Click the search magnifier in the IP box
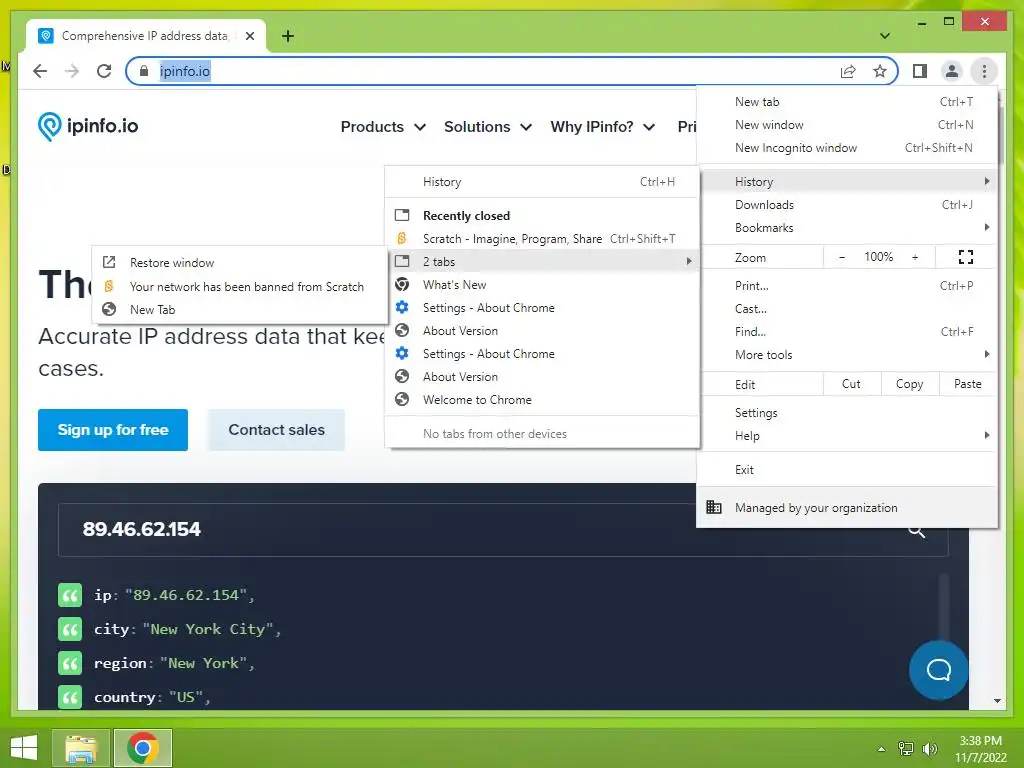 pos(917,531)
